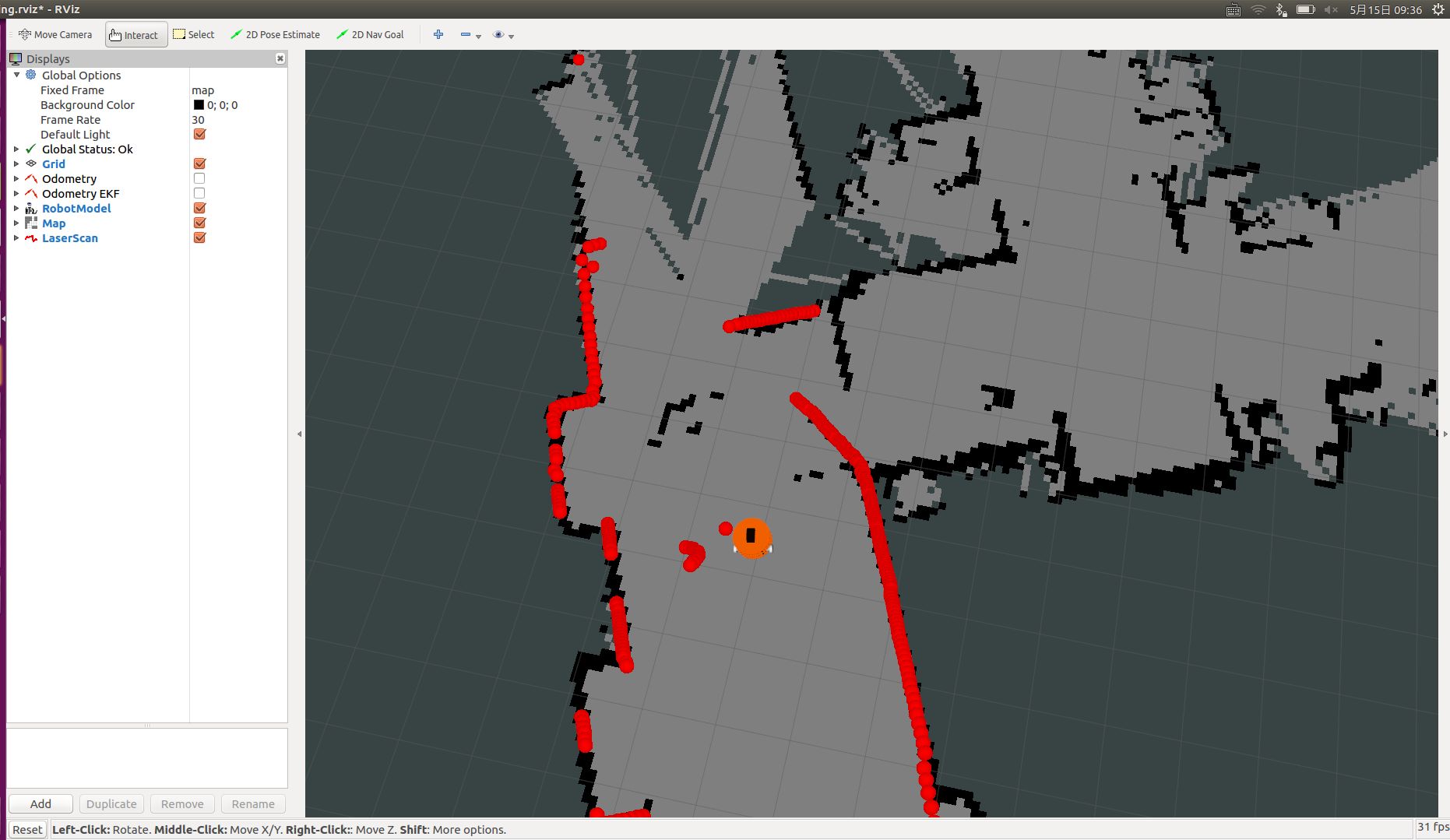Click the 31 fps status readout
This screenshot has height=840, width=1450.
1433,827
